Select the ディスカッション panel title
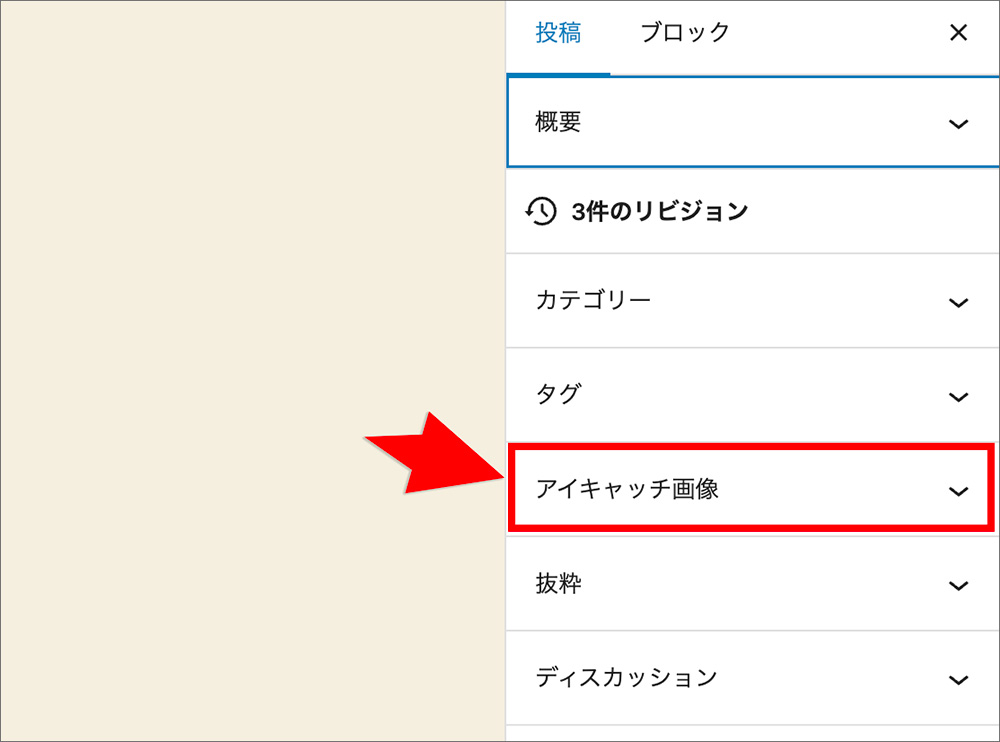 626,678
